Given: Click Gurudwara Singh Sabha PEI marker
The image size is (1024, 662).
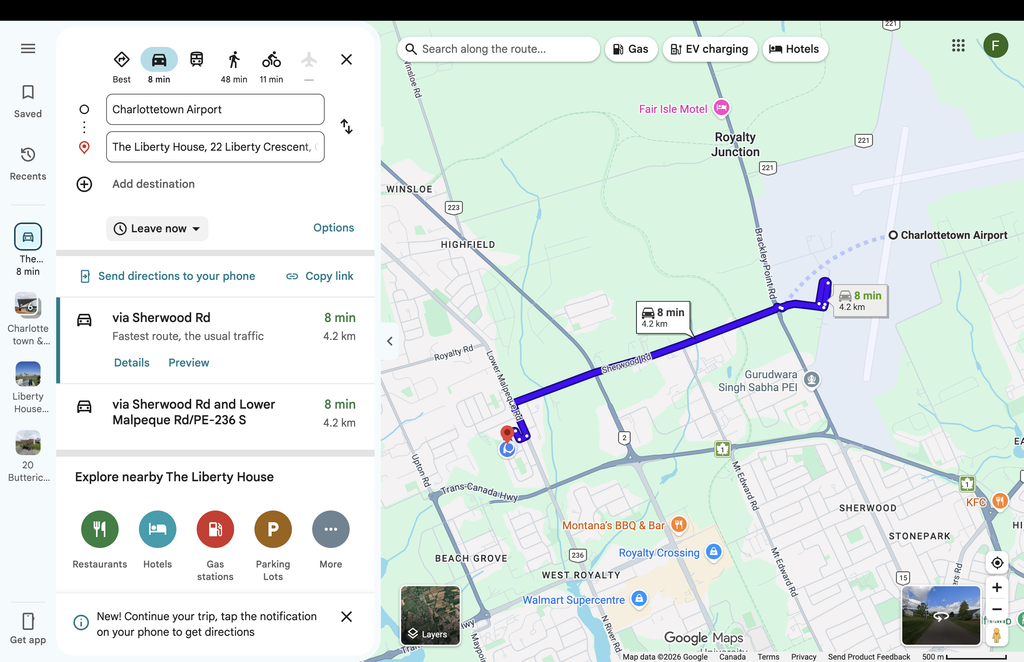Looking at the screenshot, I should tap(811, 379).
